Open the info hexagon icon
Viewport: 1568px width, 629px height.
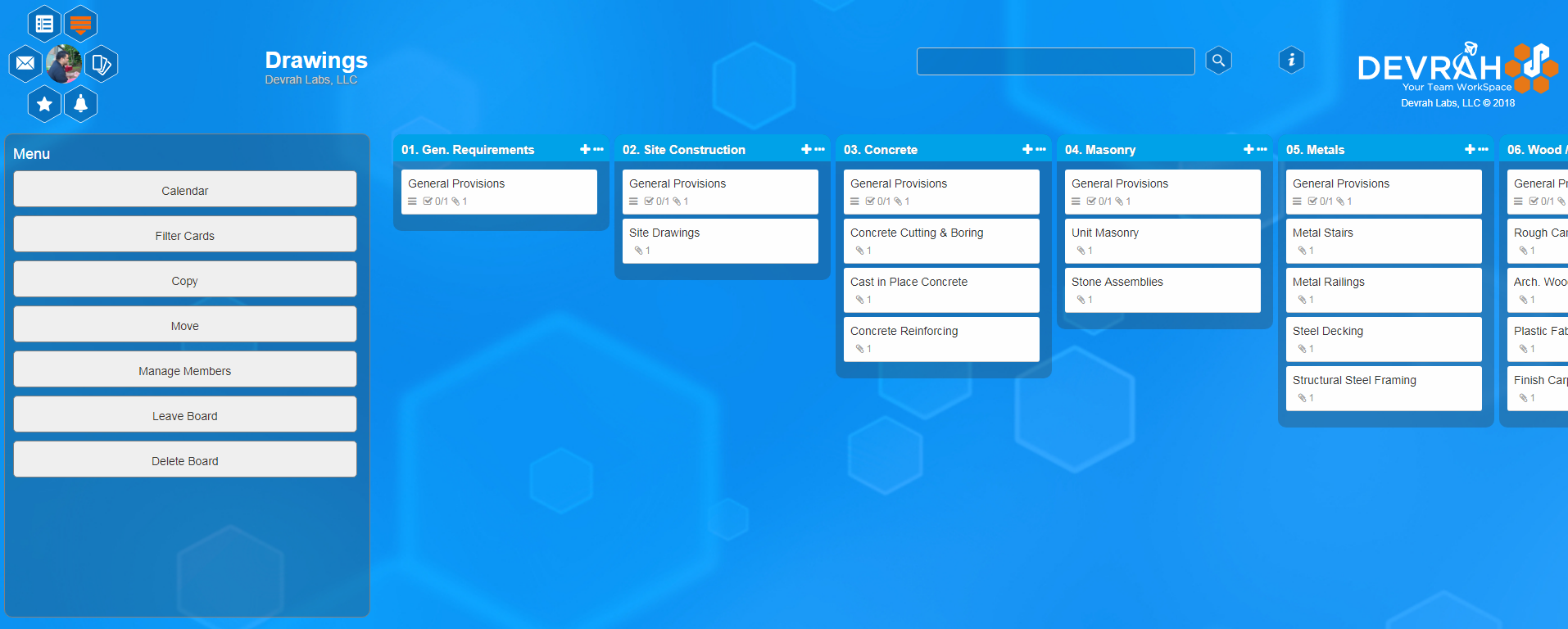(x=1291, y=60)
